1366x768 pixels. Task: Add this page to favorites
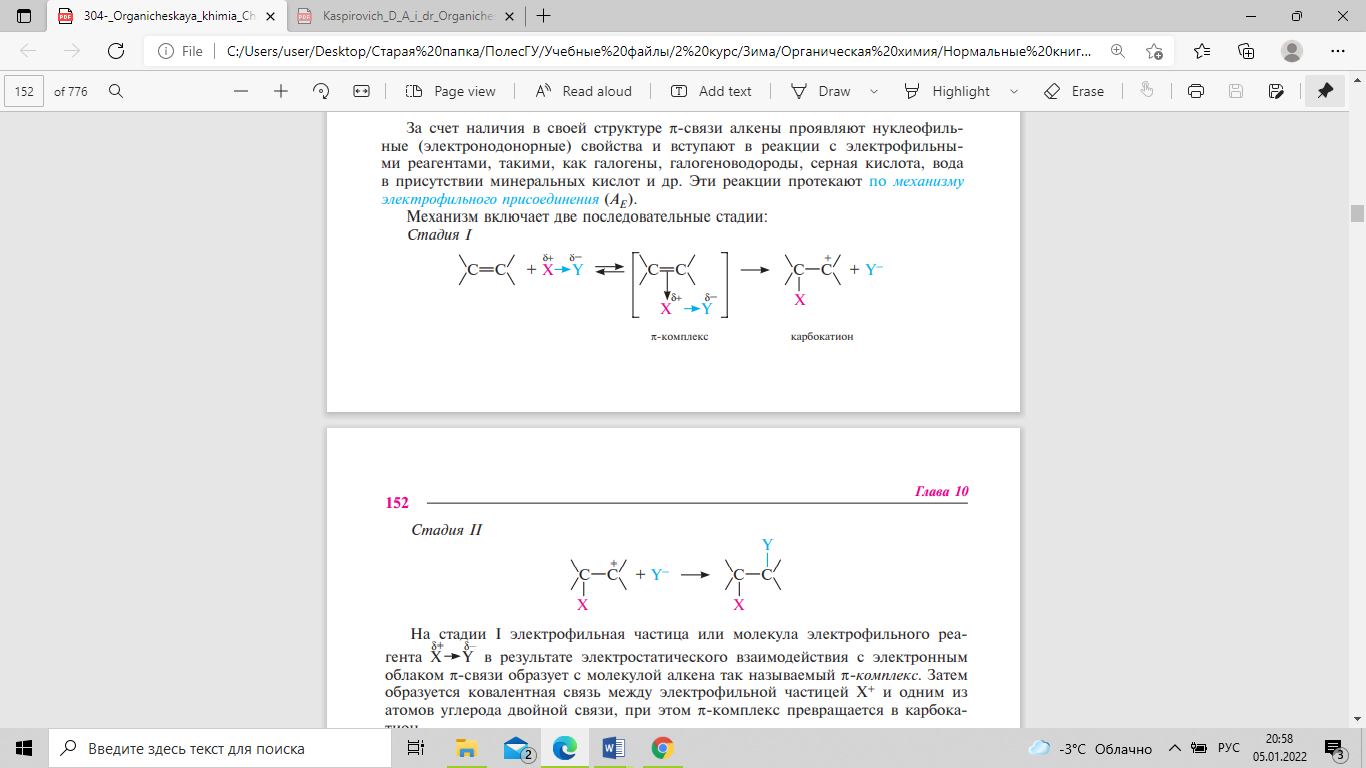point(1155,51)
